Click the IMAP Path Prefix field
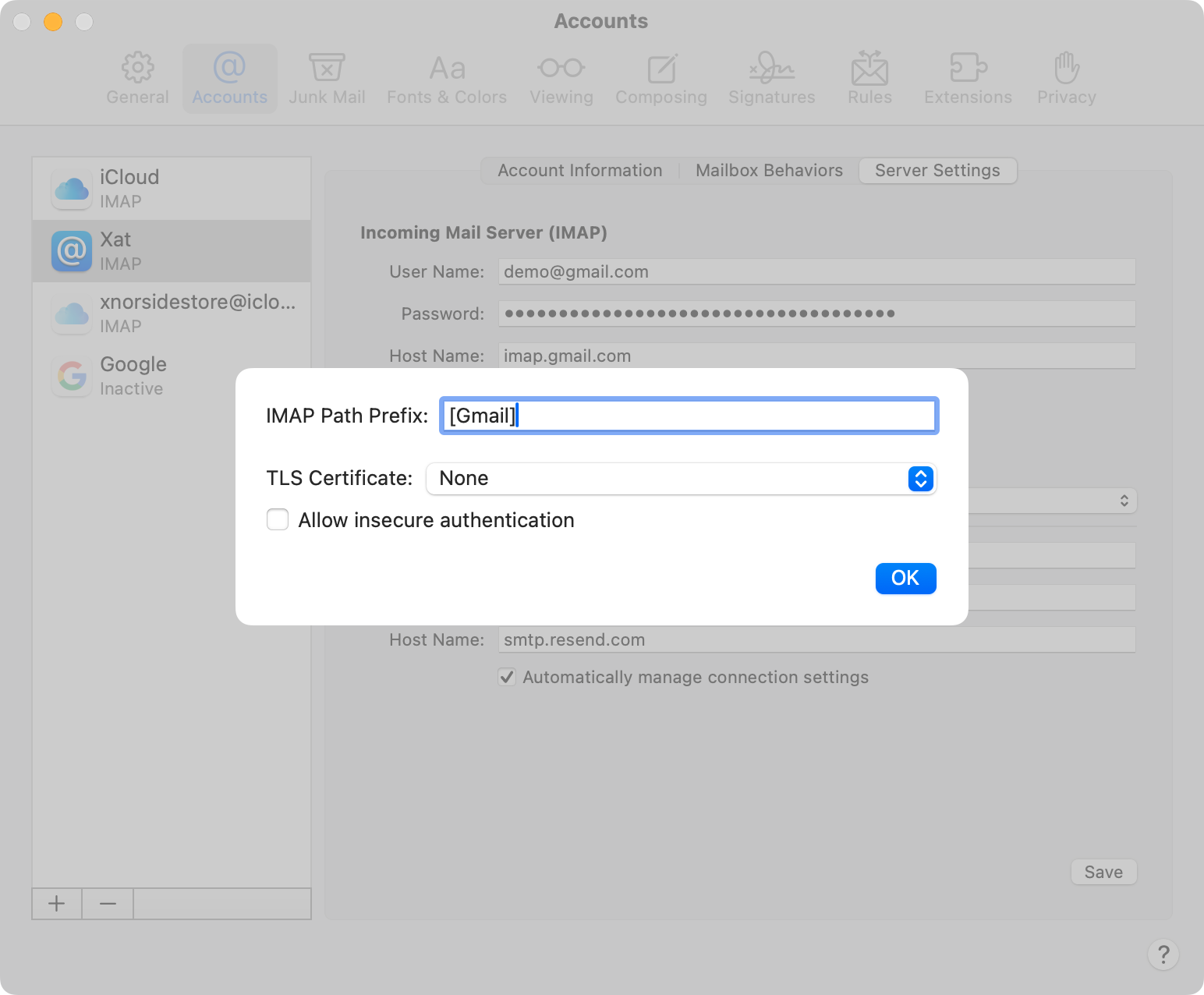Screen dimensions: 1204x995 689,416
